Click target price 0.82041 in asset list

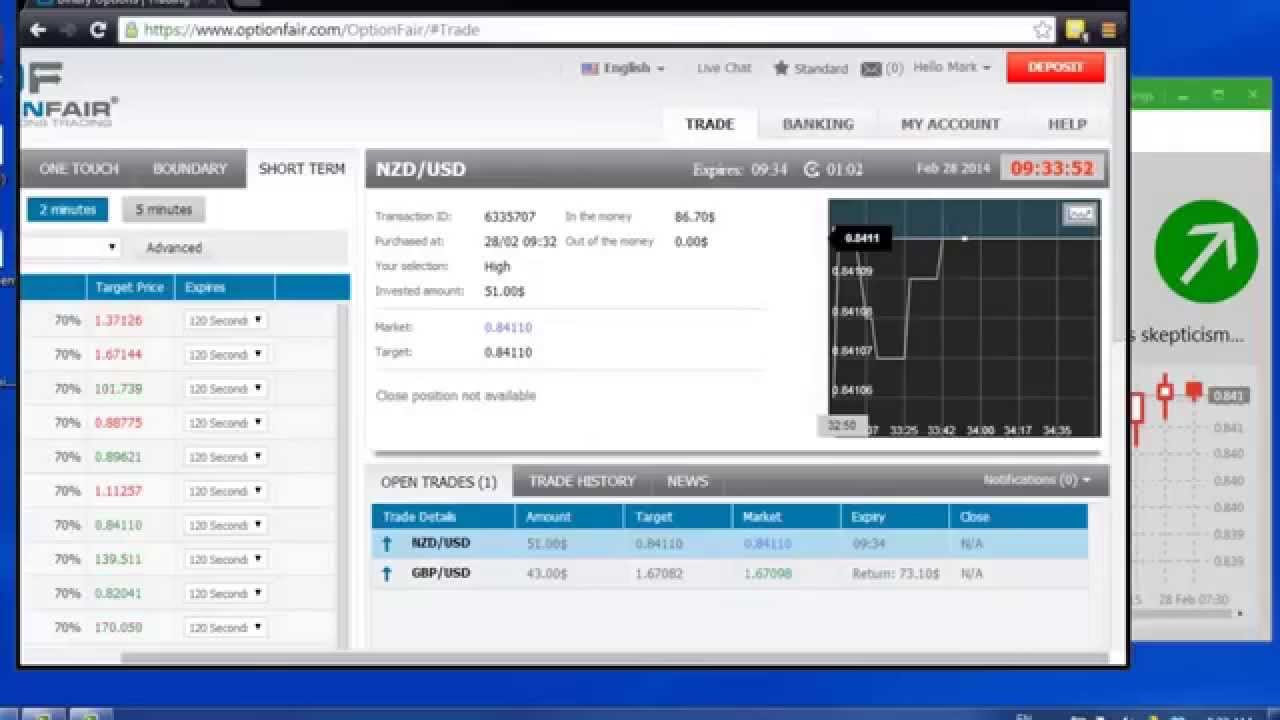coord(118,594)
